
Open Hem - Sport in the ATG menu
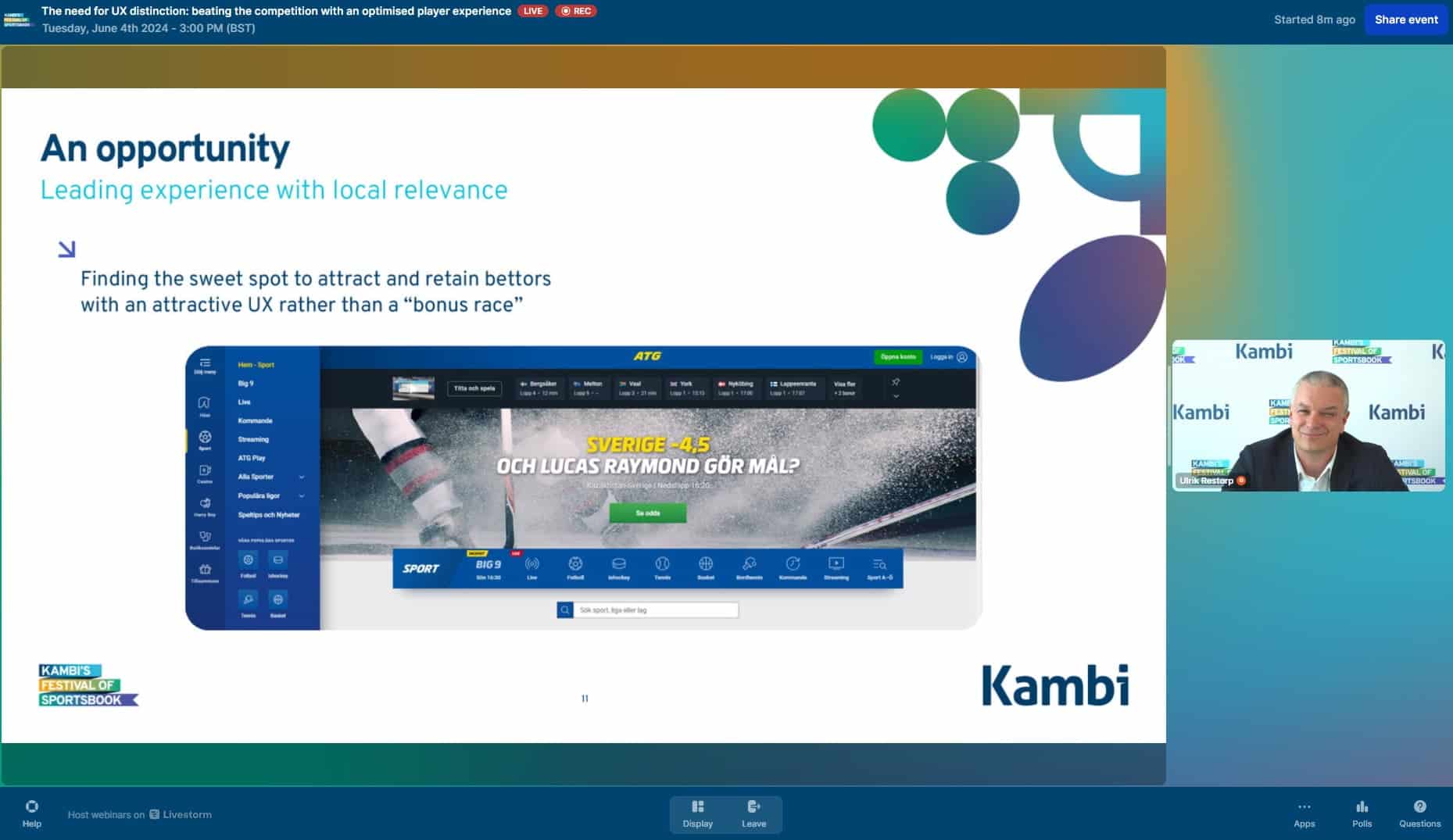pos(256,365)
